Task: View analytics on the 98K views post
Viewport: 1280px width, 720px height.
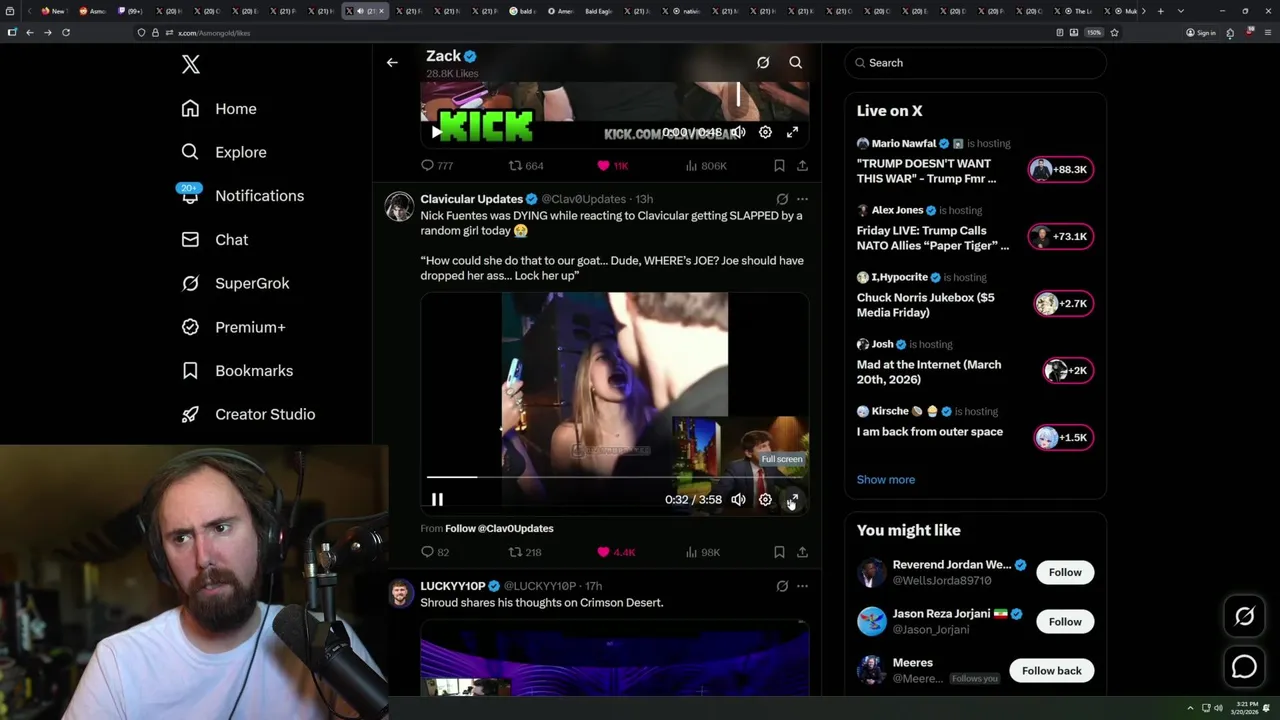Action: [x=703, y=552]
